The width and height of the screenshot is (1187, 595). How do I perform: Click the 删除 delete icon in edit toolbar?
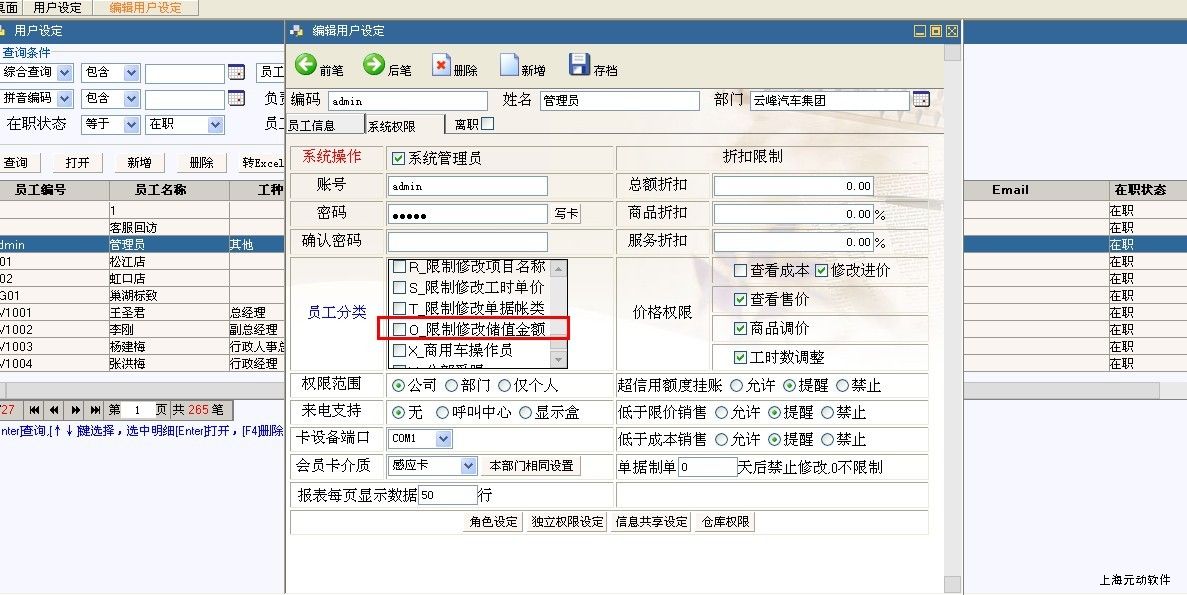441,65
